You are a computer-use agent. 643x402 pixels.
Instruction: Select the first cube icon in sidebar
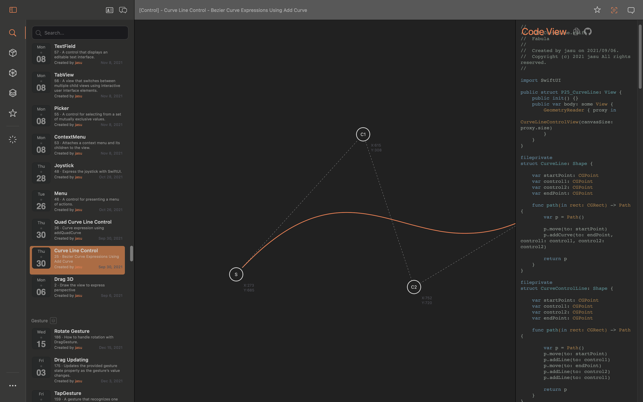point(13,53)
